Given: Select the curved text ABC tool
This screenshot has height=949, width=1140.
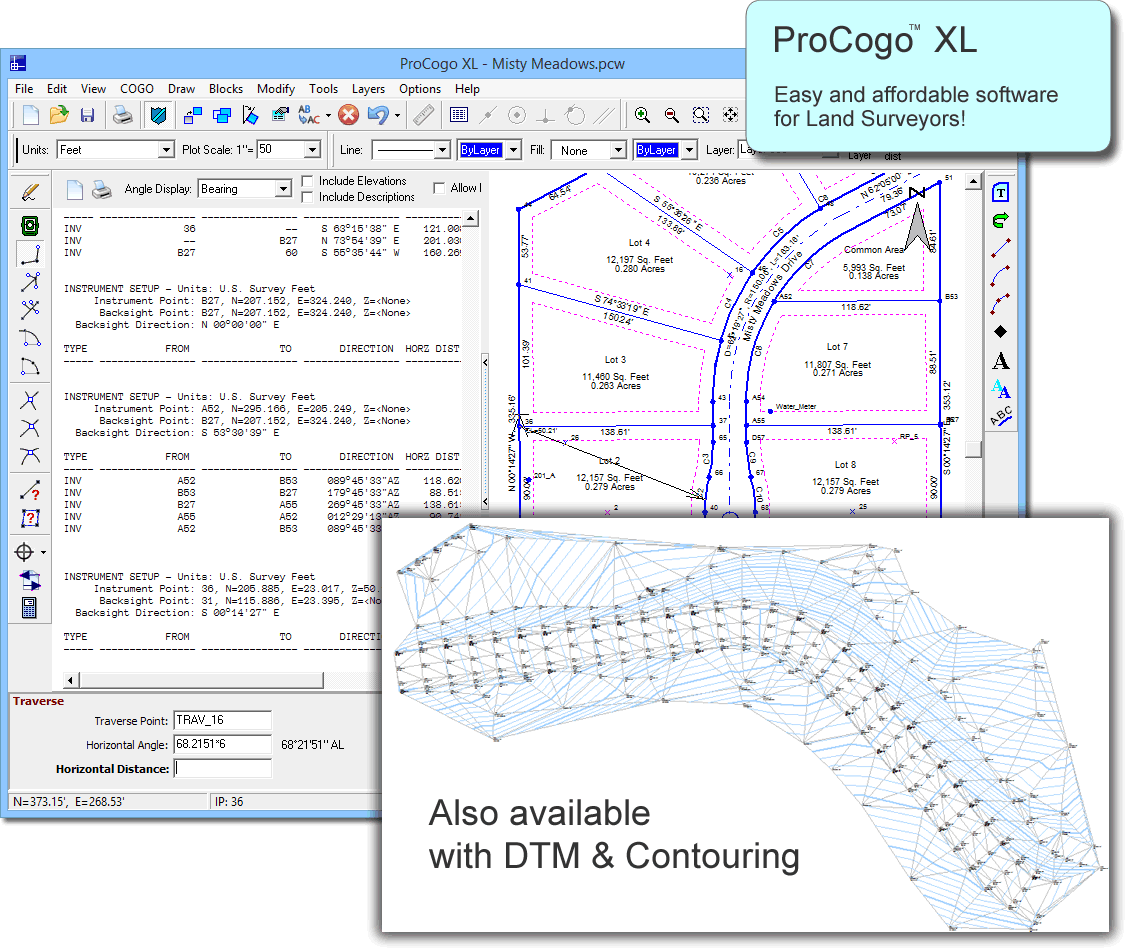Looking at the screenshot, I should (1000, 418).
